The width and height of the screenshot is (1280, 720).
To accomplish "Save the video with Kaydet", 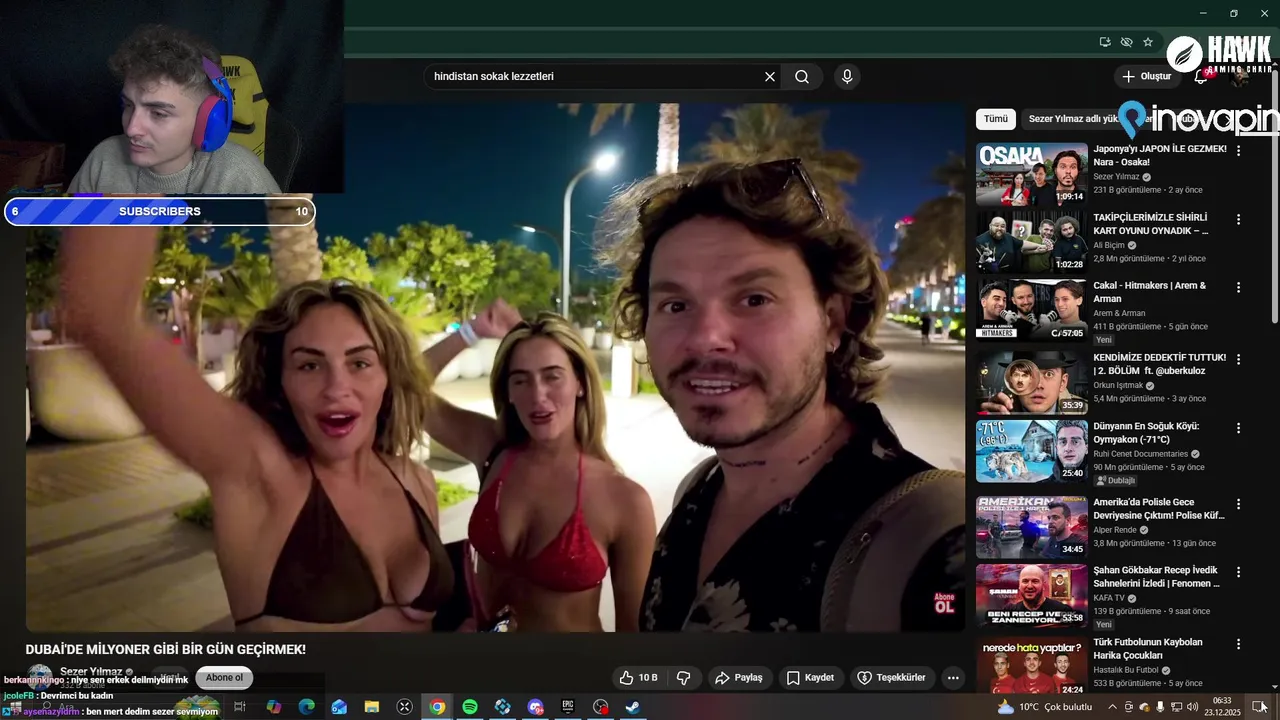I will tap(810, 678).
